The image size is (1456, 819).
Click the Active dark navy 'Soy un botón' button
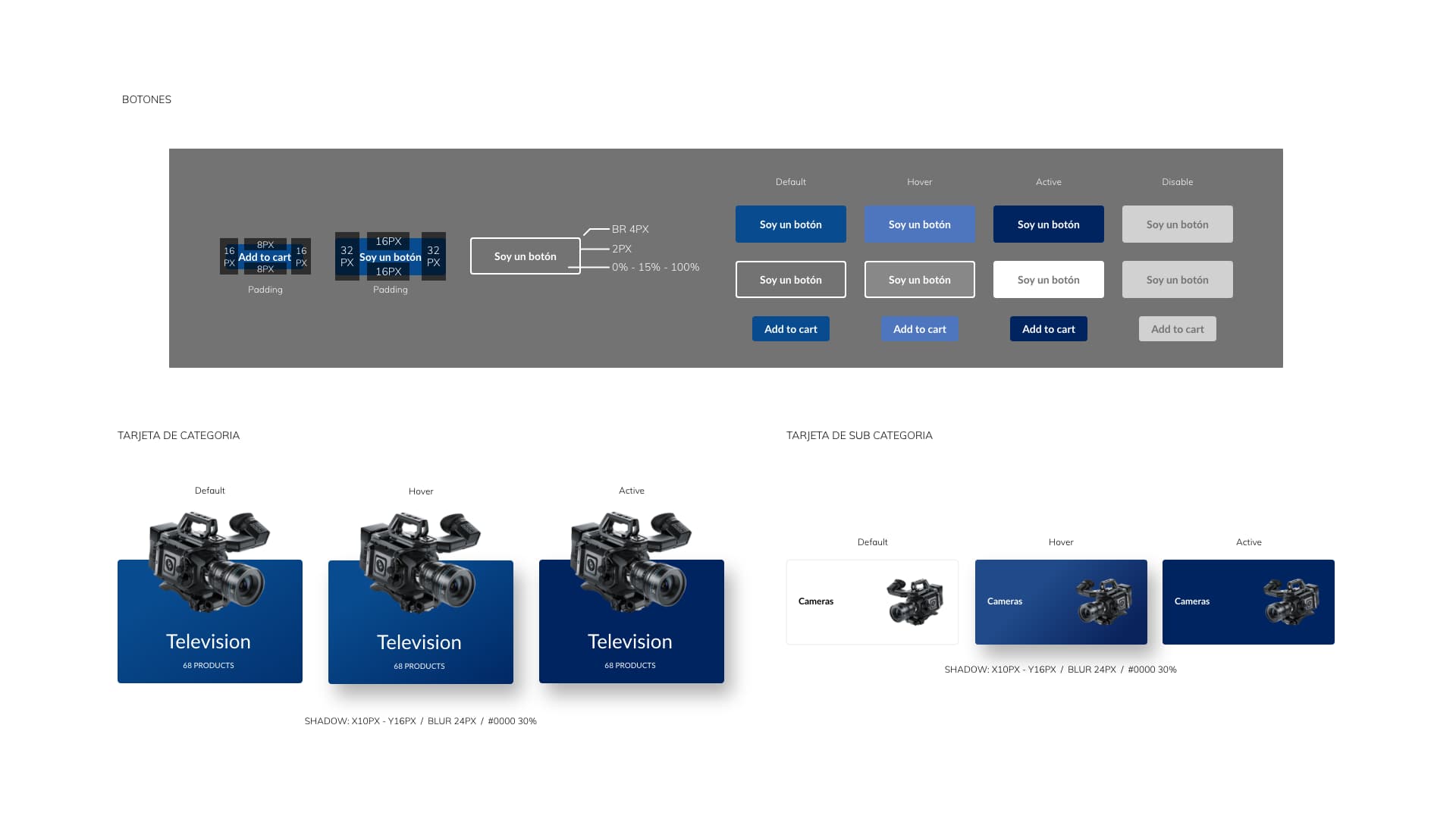tap(1048, 224)
